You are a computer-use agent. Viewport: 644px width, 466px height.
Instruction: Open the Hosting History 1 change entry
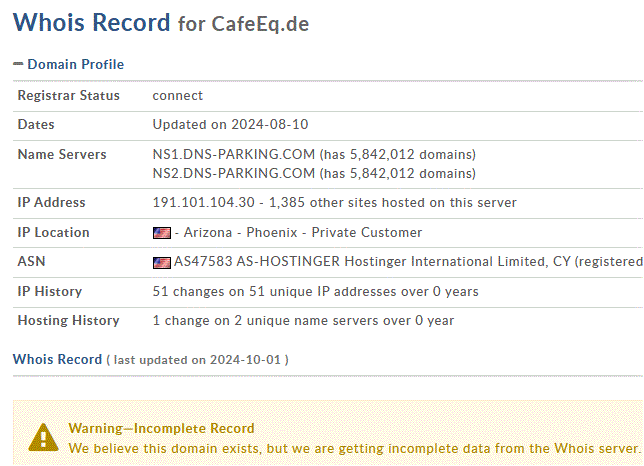pyautogui.click(x=303, y=320)
